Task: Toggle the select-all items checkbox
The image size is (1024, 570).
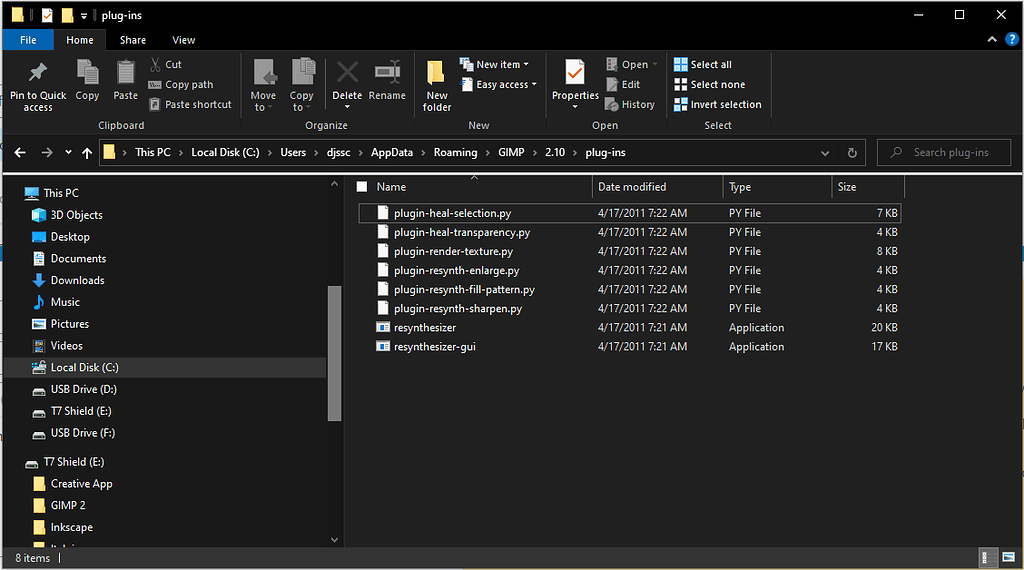Action: coord(362,187)
